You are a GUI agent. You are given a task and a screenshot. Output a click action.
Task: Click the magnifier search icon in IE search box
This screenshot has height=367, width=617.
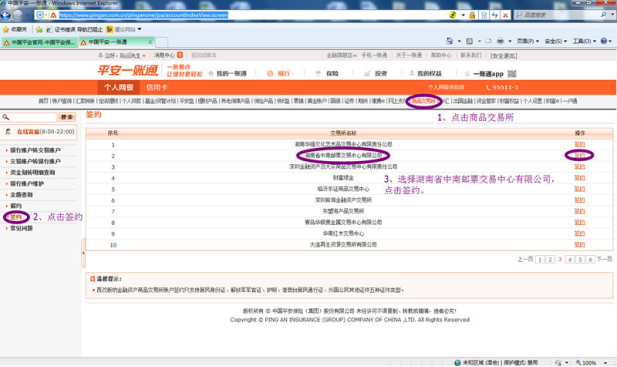click(x=603, y=15)
